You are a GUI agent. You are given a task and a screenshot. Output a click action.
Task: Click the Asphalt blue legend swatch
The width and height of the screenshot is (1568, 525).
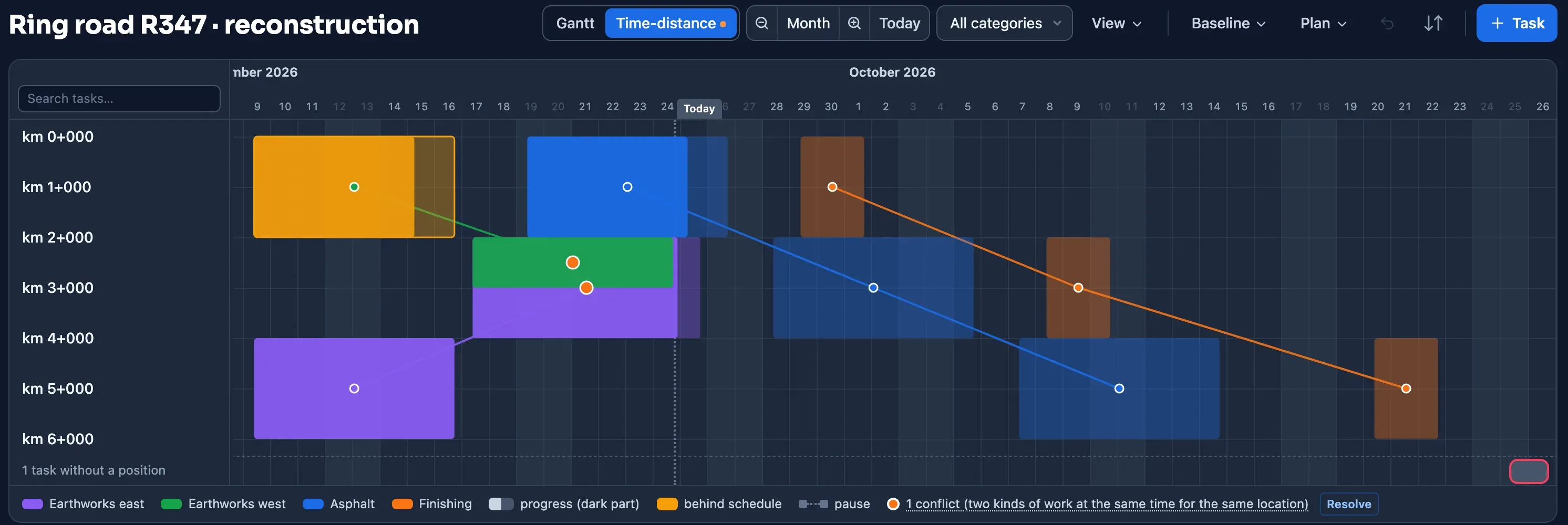pyautogui.click(x=313, y=503)
